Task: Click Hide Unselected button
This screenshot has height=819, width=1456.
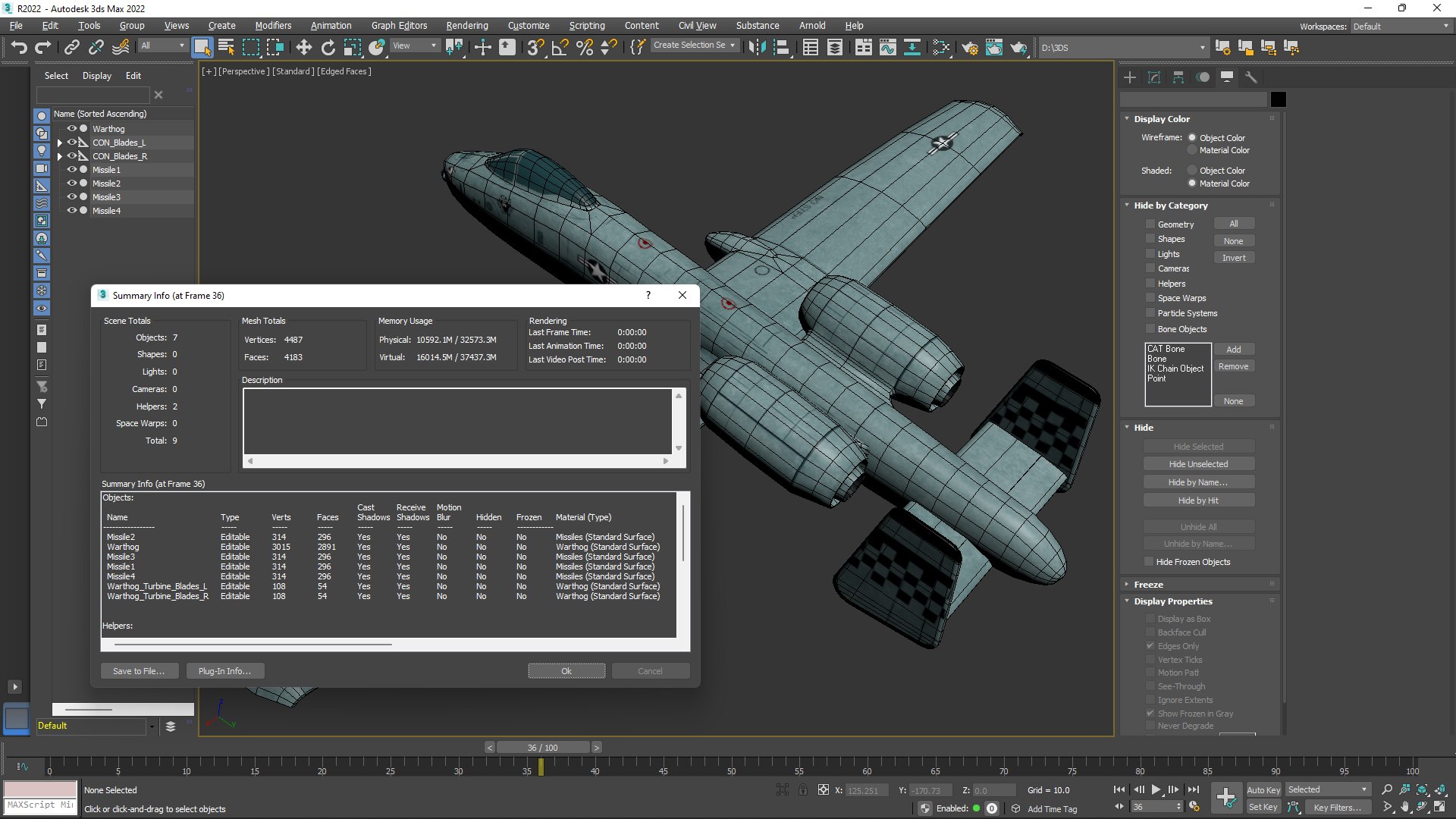Action: tap(1198, 464)
